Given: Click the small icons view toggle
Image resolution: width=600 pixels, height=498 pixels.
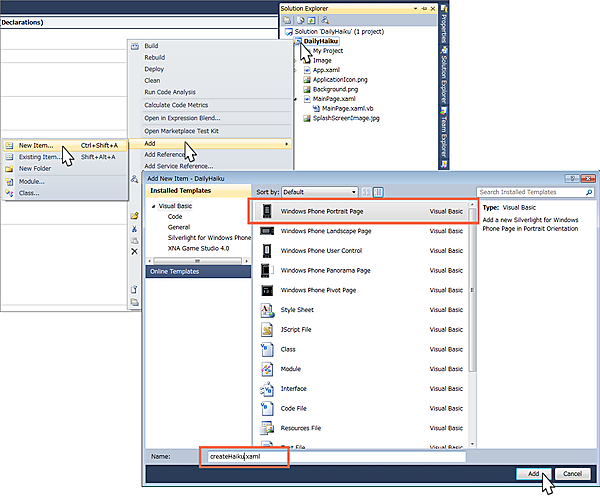Looking at the screenshot, I should pos(366,191).
